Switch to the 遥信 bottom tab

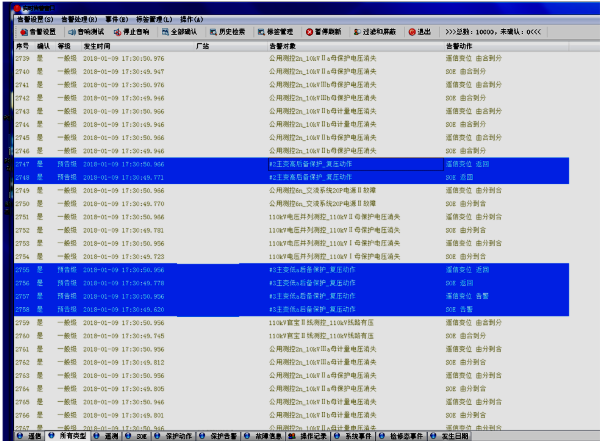[x=28, y=436]
